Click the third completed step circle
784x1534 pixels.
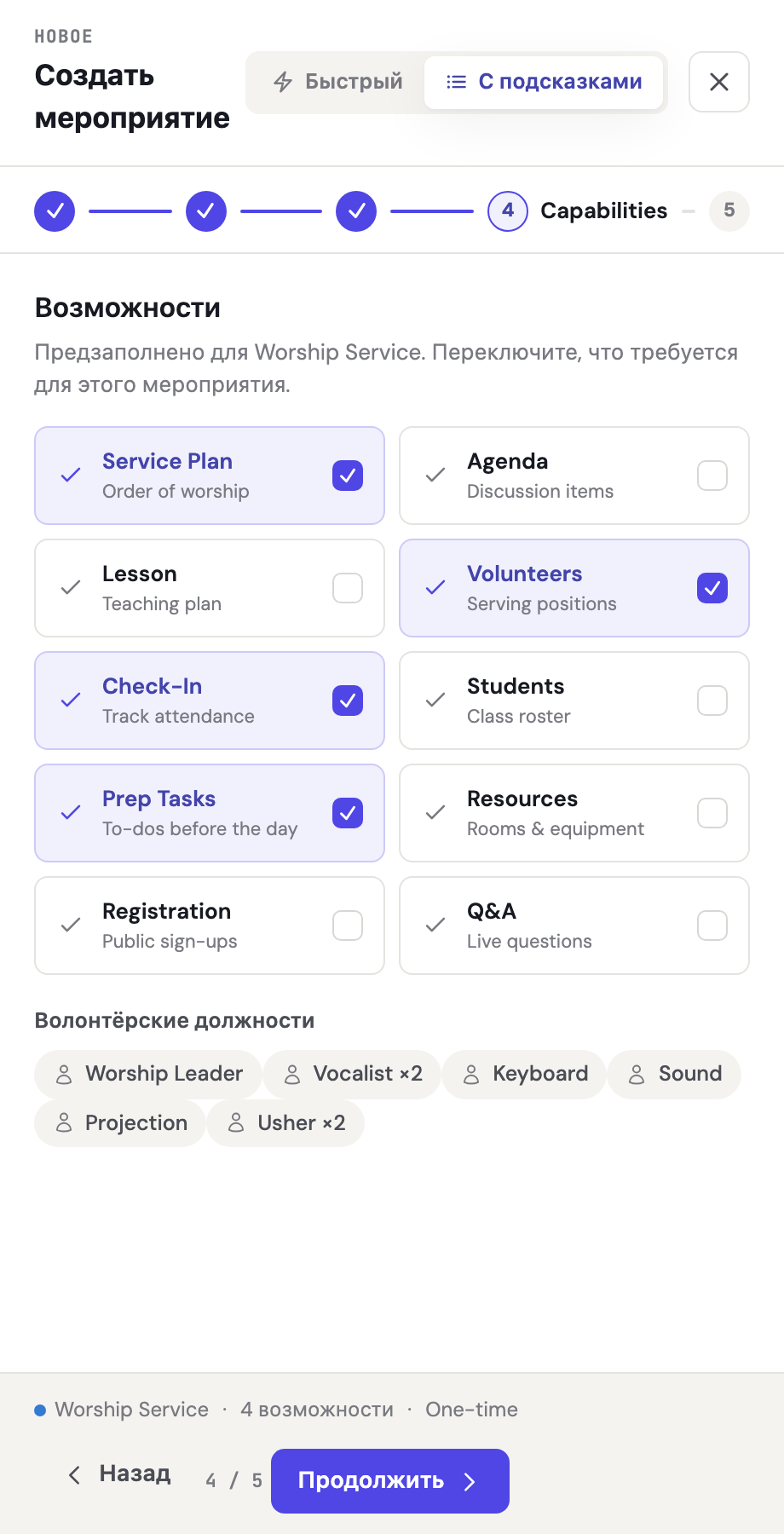click(x=356, y=210)
